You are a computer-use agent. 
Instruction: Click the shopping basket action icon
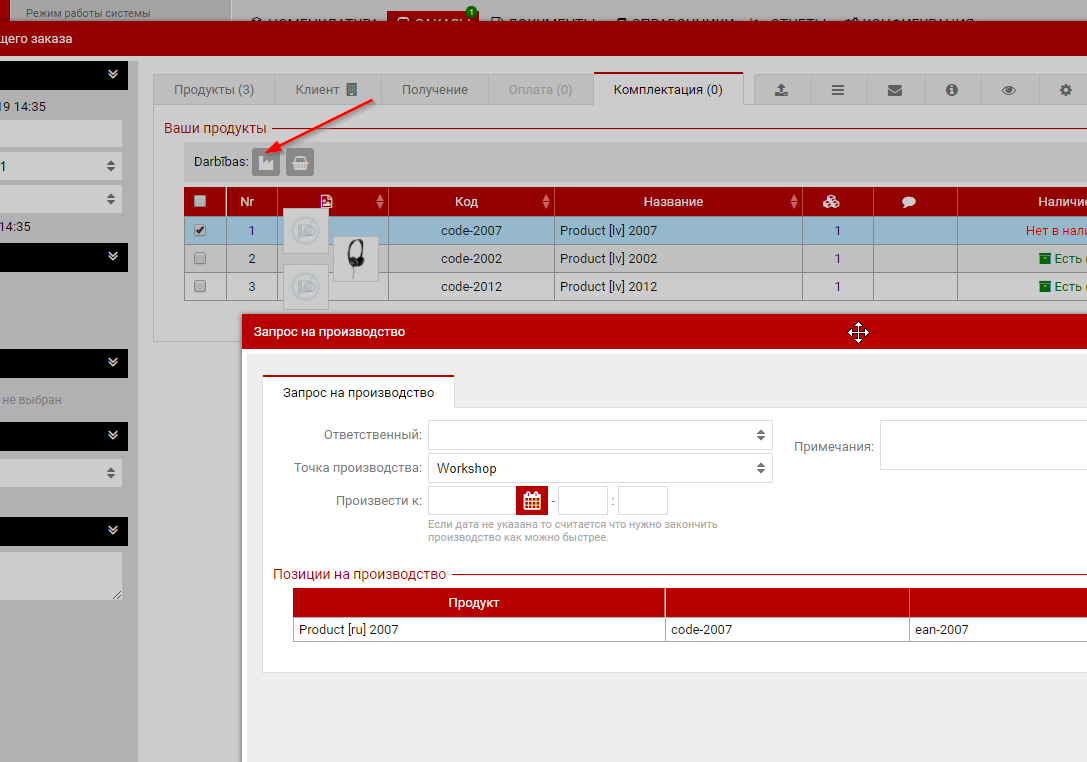coord(300,161)
